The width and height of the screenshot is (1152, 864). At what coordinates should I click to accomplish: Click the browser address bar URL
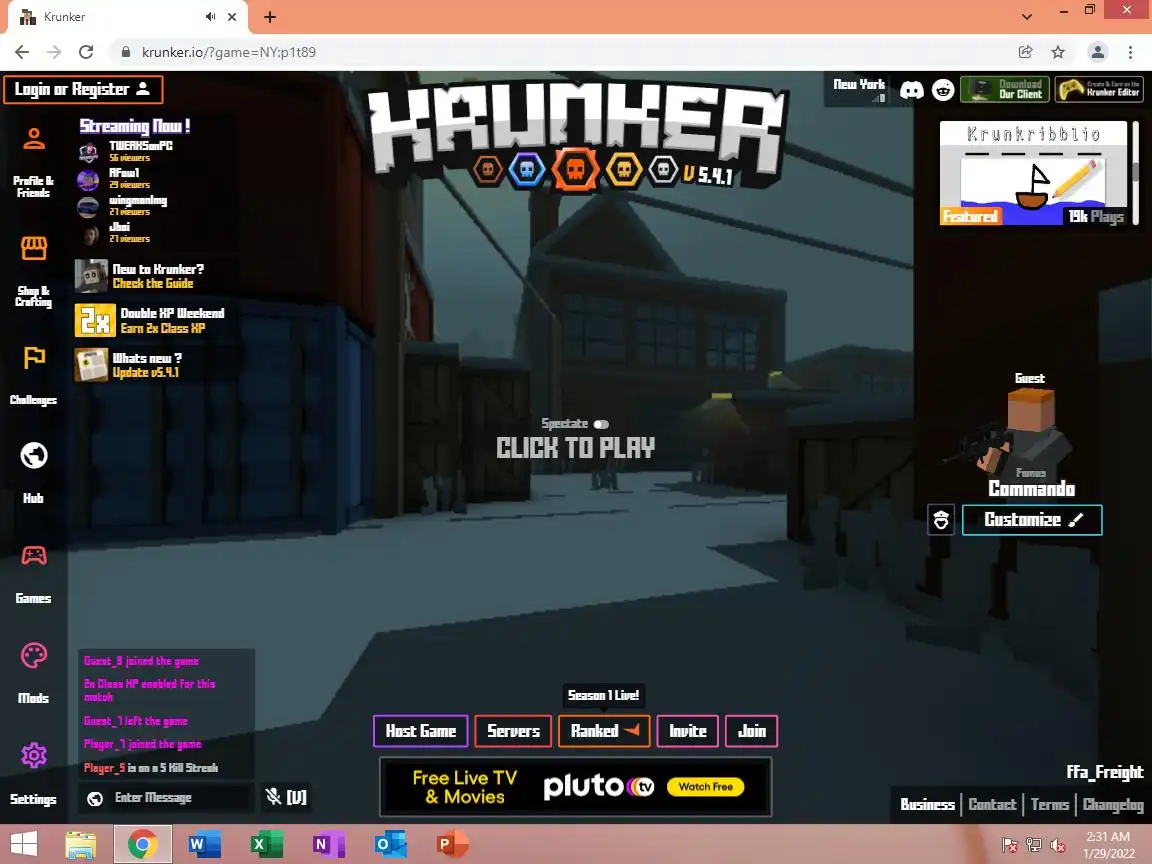(x=228, y=52)
